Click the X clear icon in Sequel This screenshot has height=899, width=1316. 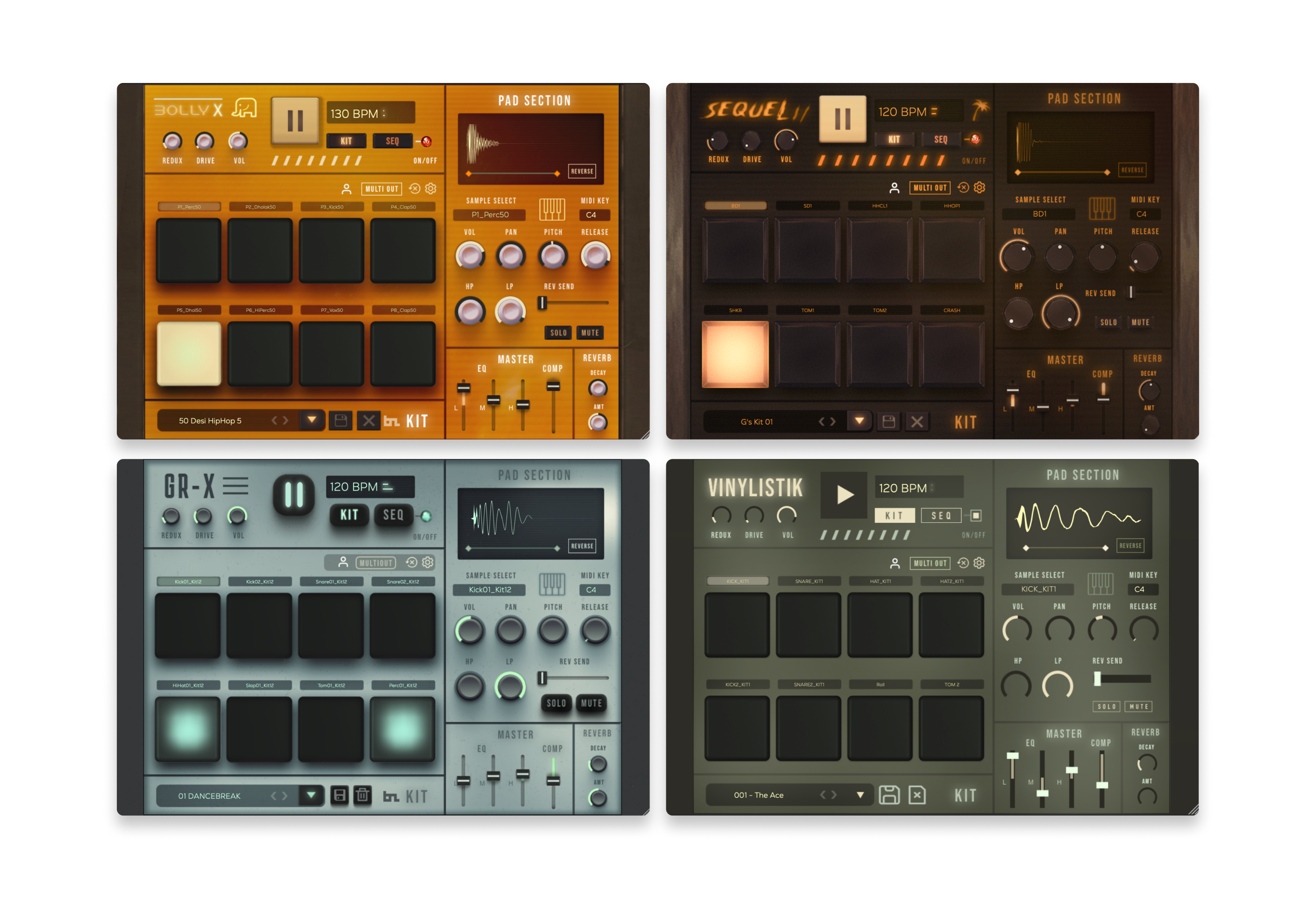[x=917, y=422]
